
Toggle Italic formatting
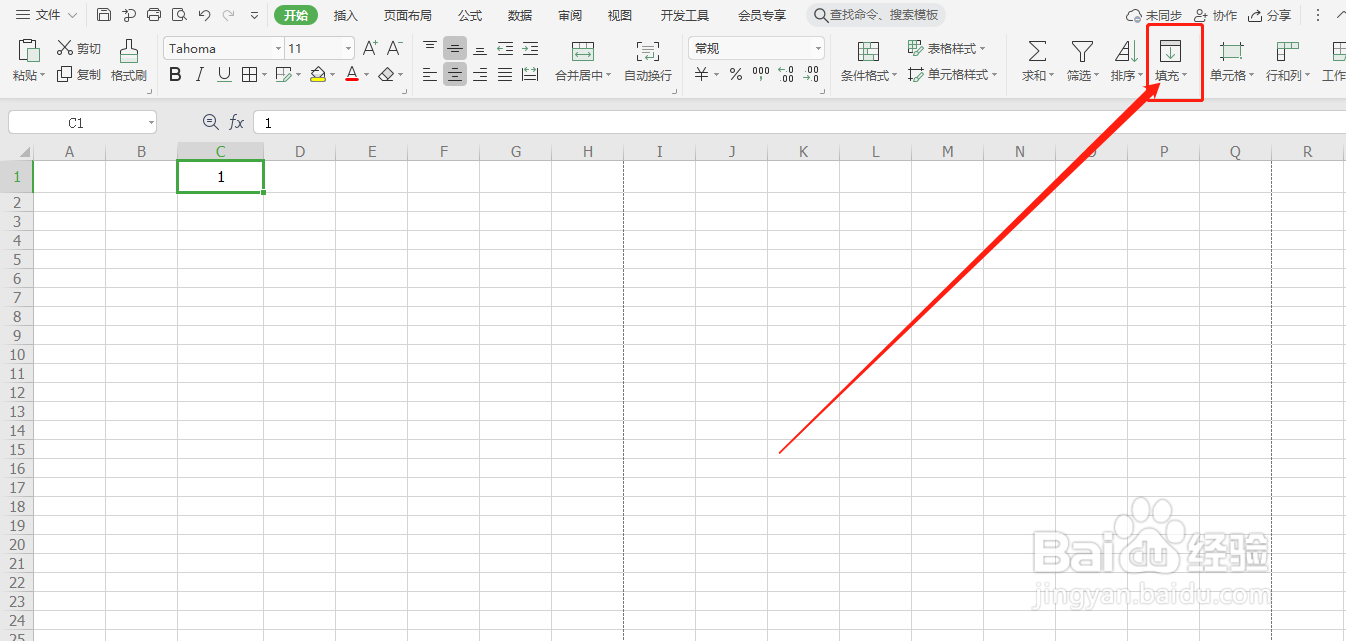[x=200, y=74]
